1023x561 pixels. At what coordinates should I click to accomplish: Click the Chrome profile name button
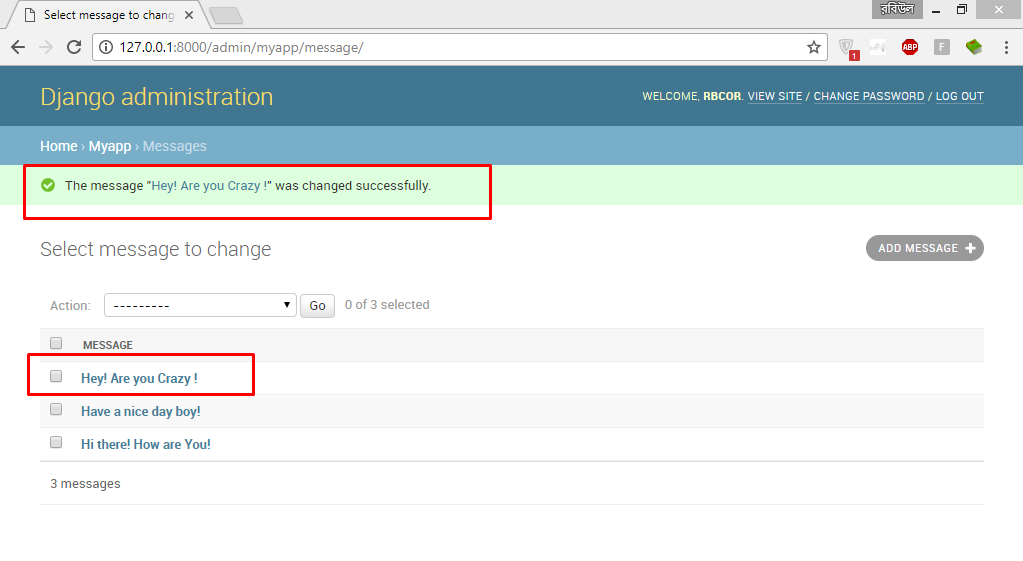[895, 9]
